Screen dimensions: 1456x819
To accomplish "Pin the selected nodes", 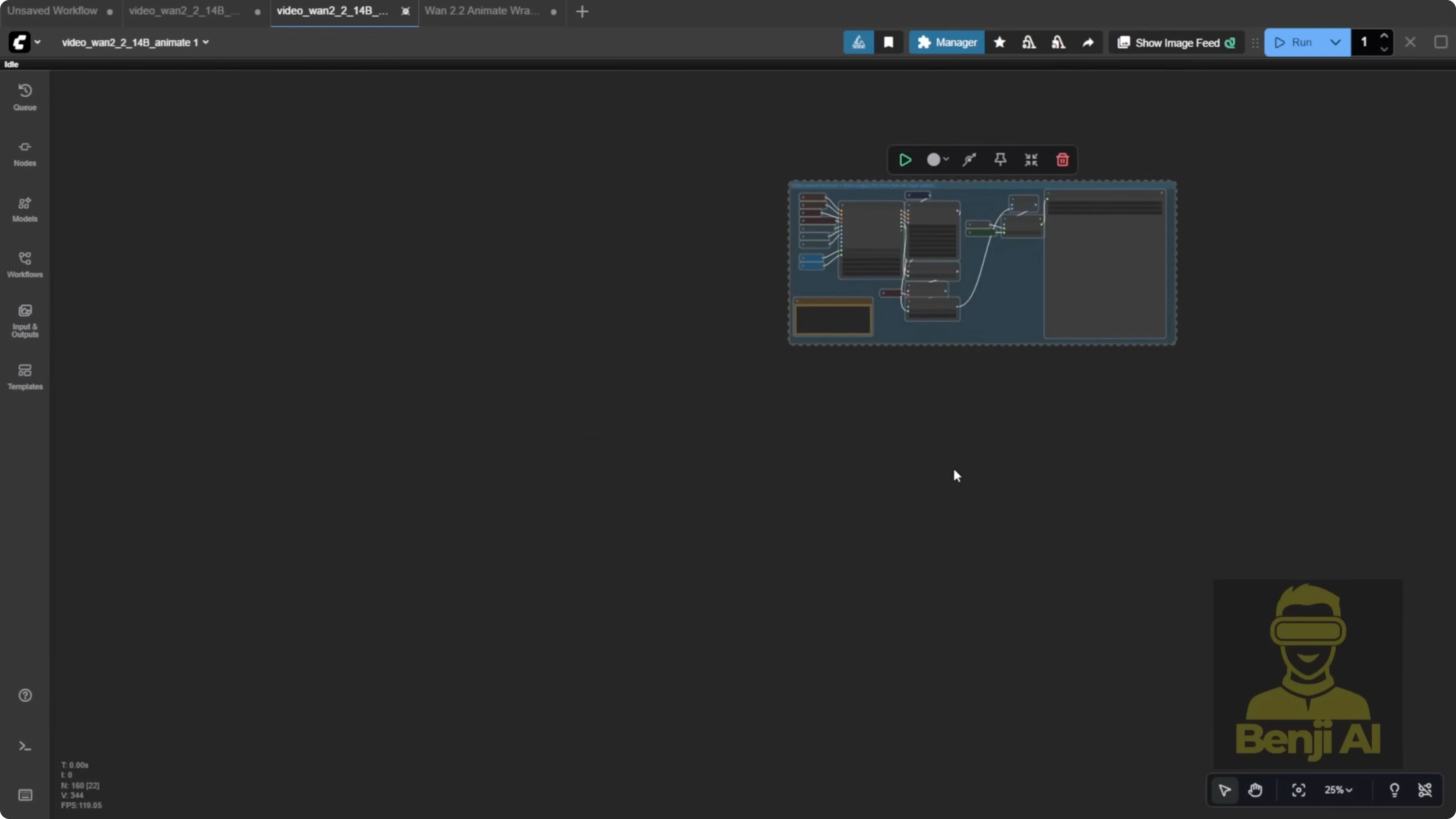I will 1000,160.
